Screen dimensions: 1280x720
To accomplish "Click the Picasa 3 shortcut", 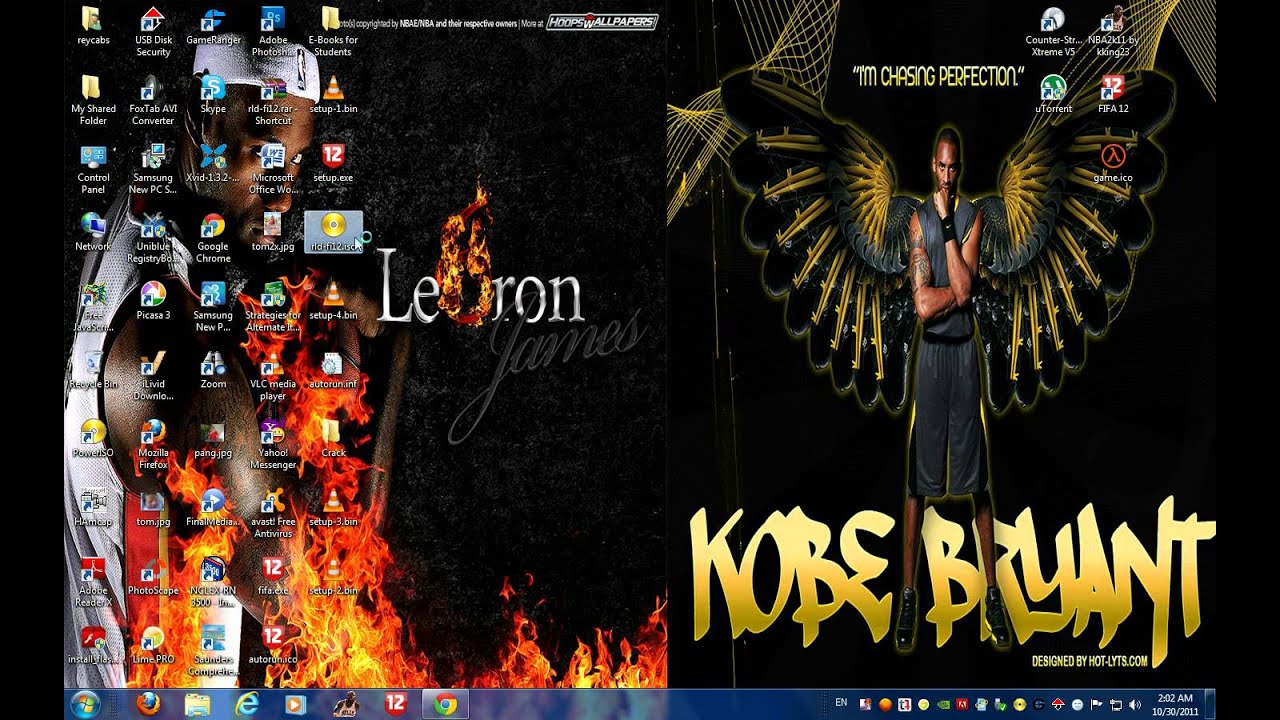I will tap(153, 301).
